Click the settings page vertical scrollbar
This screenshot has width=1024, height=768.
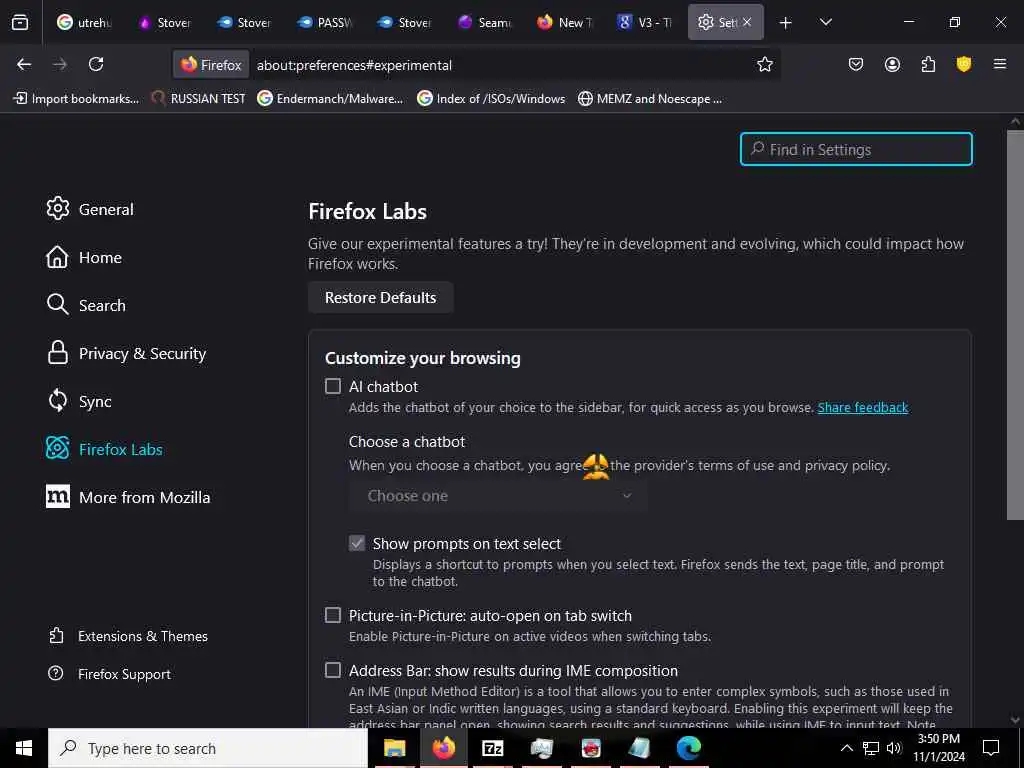pos(1015,324)
